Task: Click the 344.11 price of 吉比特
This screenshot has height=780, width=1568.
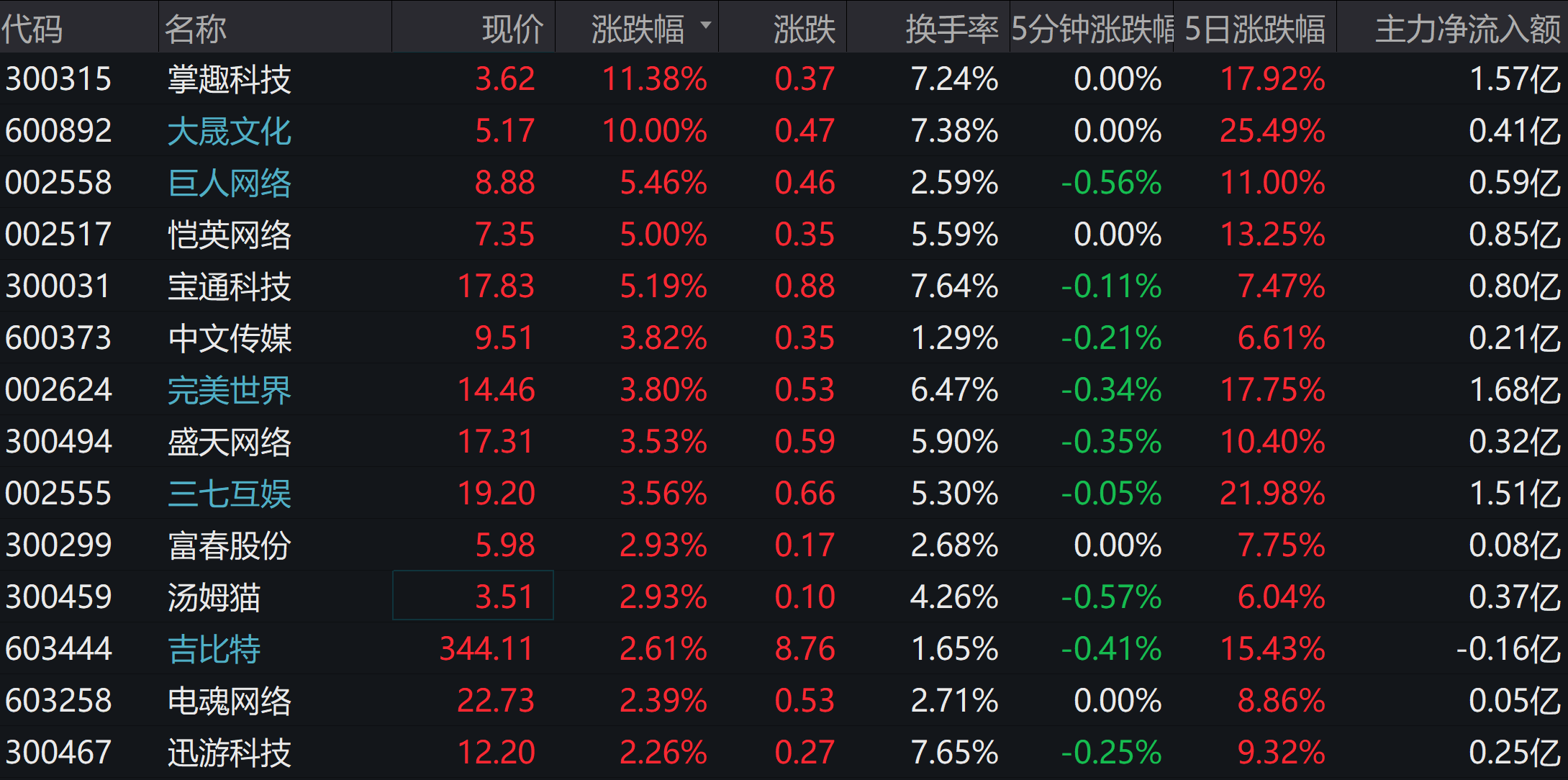Action: tap(486, 649)
